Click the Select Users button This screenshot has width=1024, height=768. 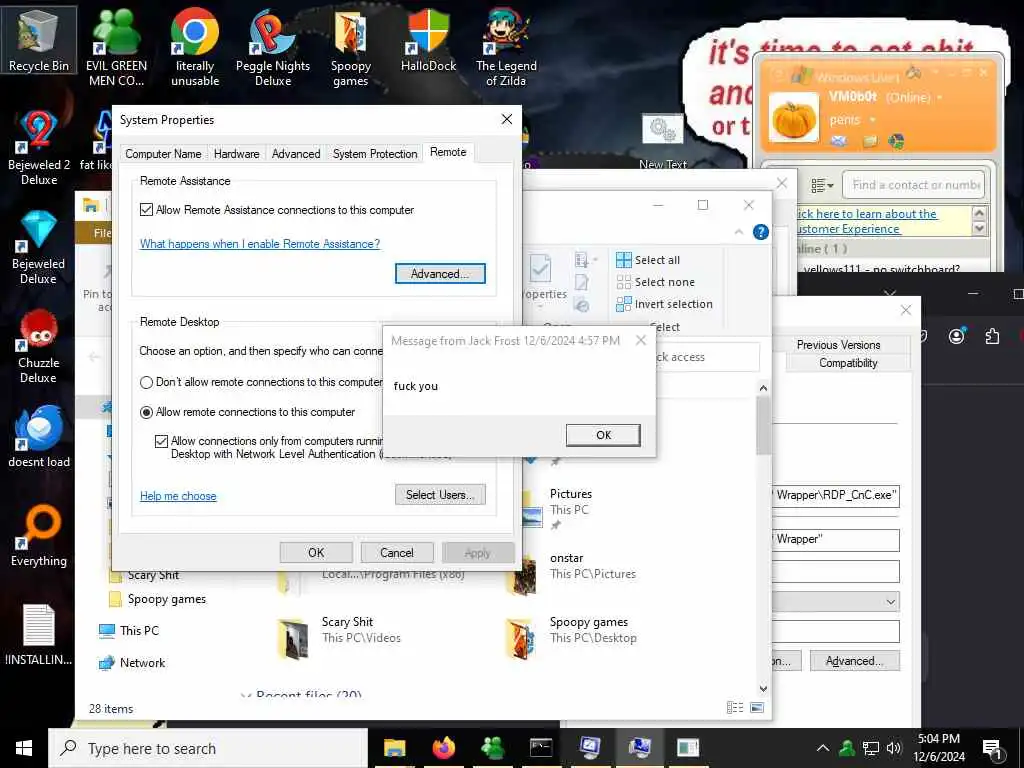tap(440, 494)
